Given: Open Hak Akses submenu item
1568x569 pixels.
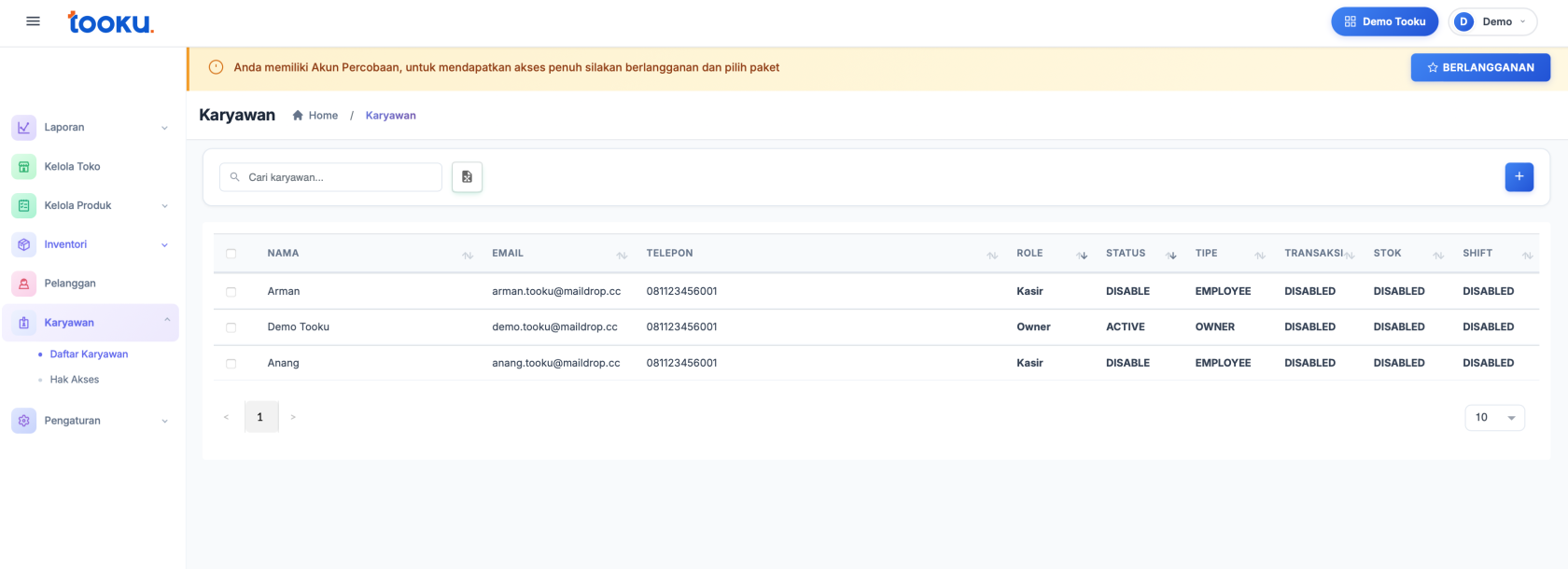Looking at the screenshot, I should (x=75, y=380).
